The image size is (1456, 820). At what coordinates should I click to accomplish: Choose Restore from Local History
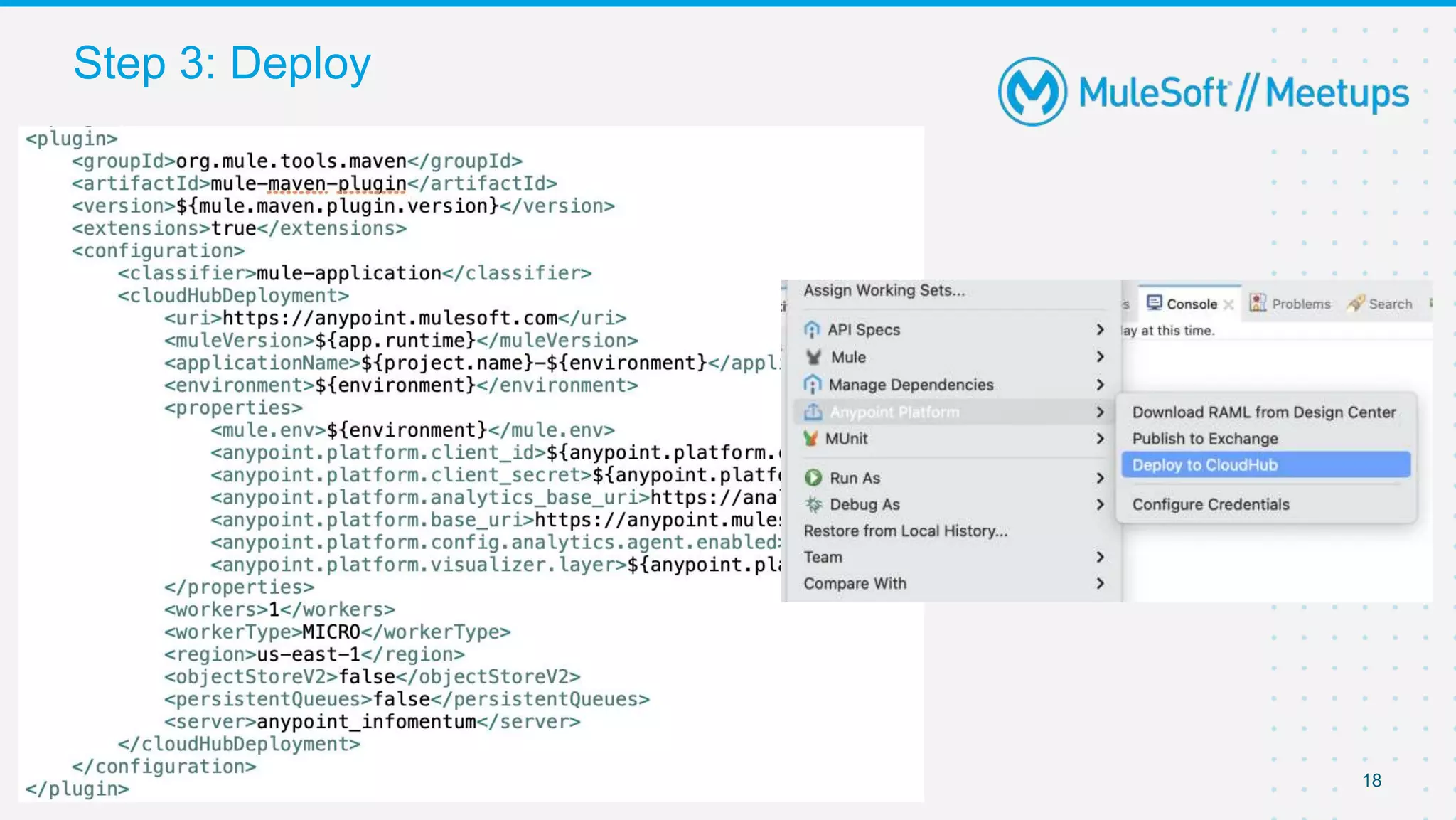(905, 531)
